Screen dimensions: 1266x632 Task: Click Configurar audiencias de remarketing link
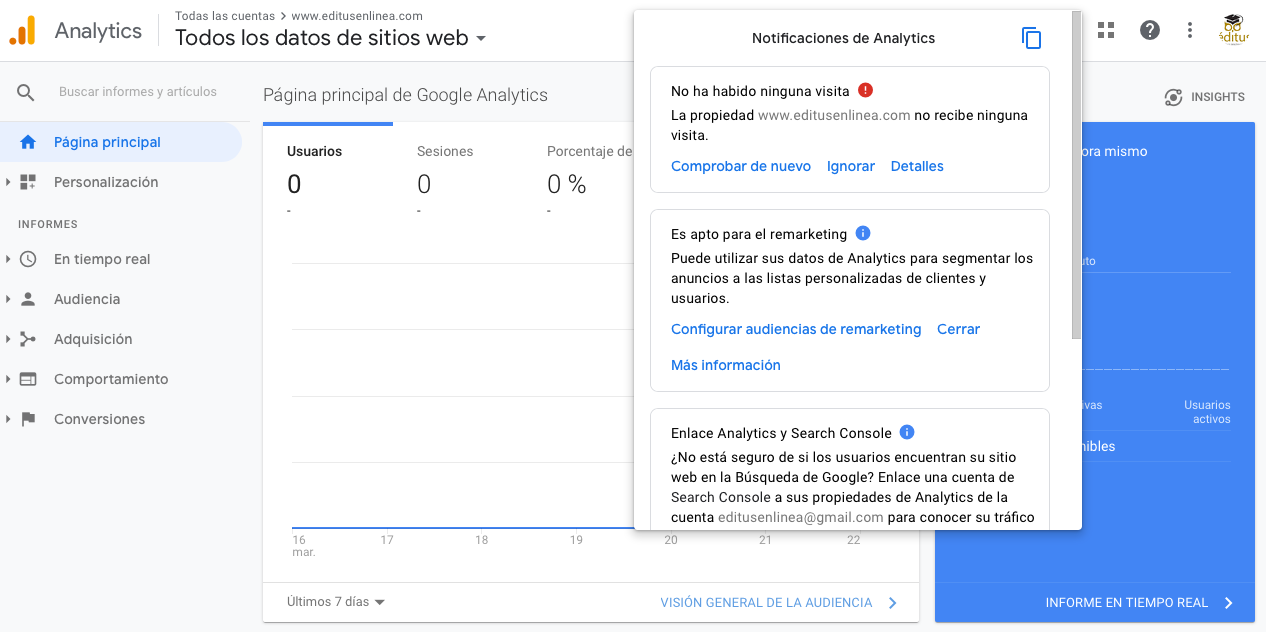click(796, 329)
